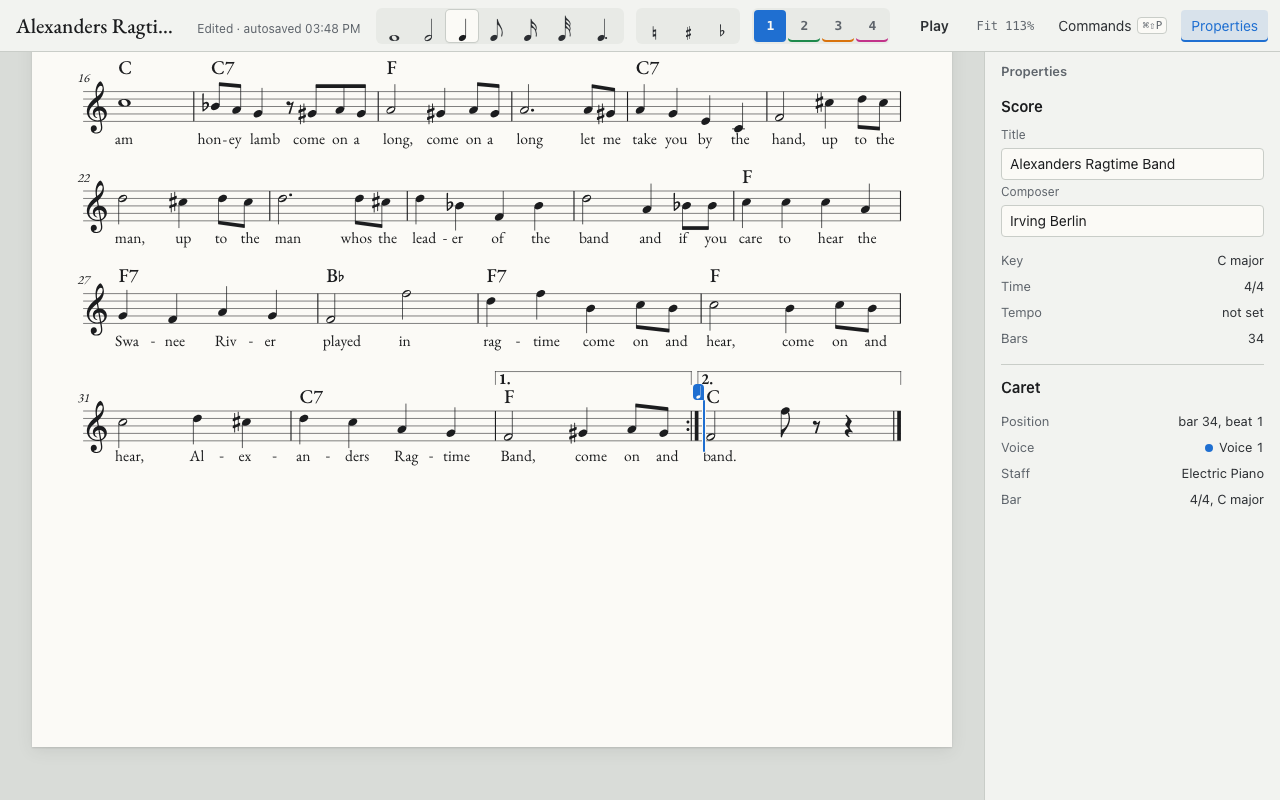This screenshot has width=1280, height=800.
Task: Select the half note duration
Action: point(428,27)
